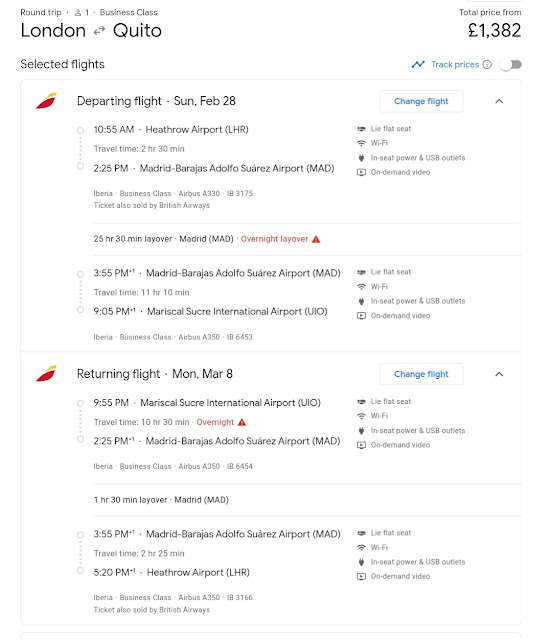The height and width of the screenshot is (640, 552).
Task: Click the Returning flight Mon, Mar 8 heading
Action: [155, 373]
